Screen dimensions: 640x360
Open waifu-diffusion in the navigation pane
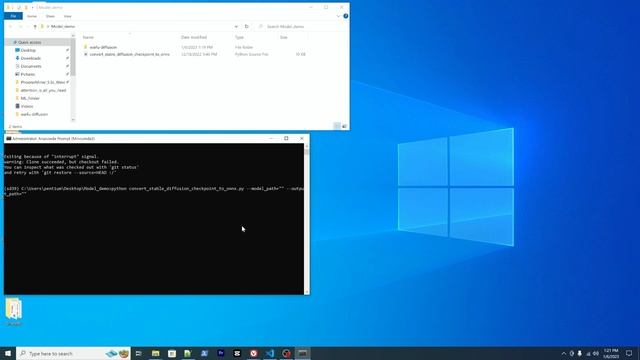pos(34,114)
